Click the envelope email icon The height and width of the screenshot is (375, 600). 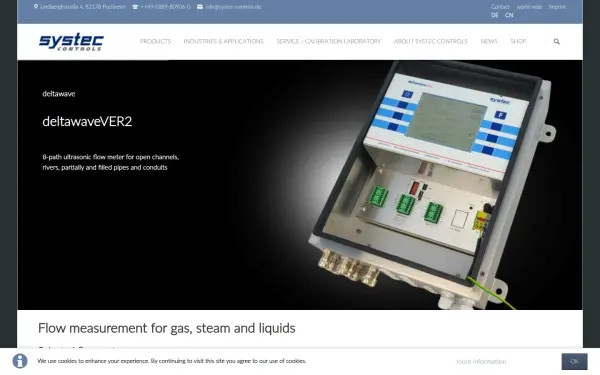point(200,7)
